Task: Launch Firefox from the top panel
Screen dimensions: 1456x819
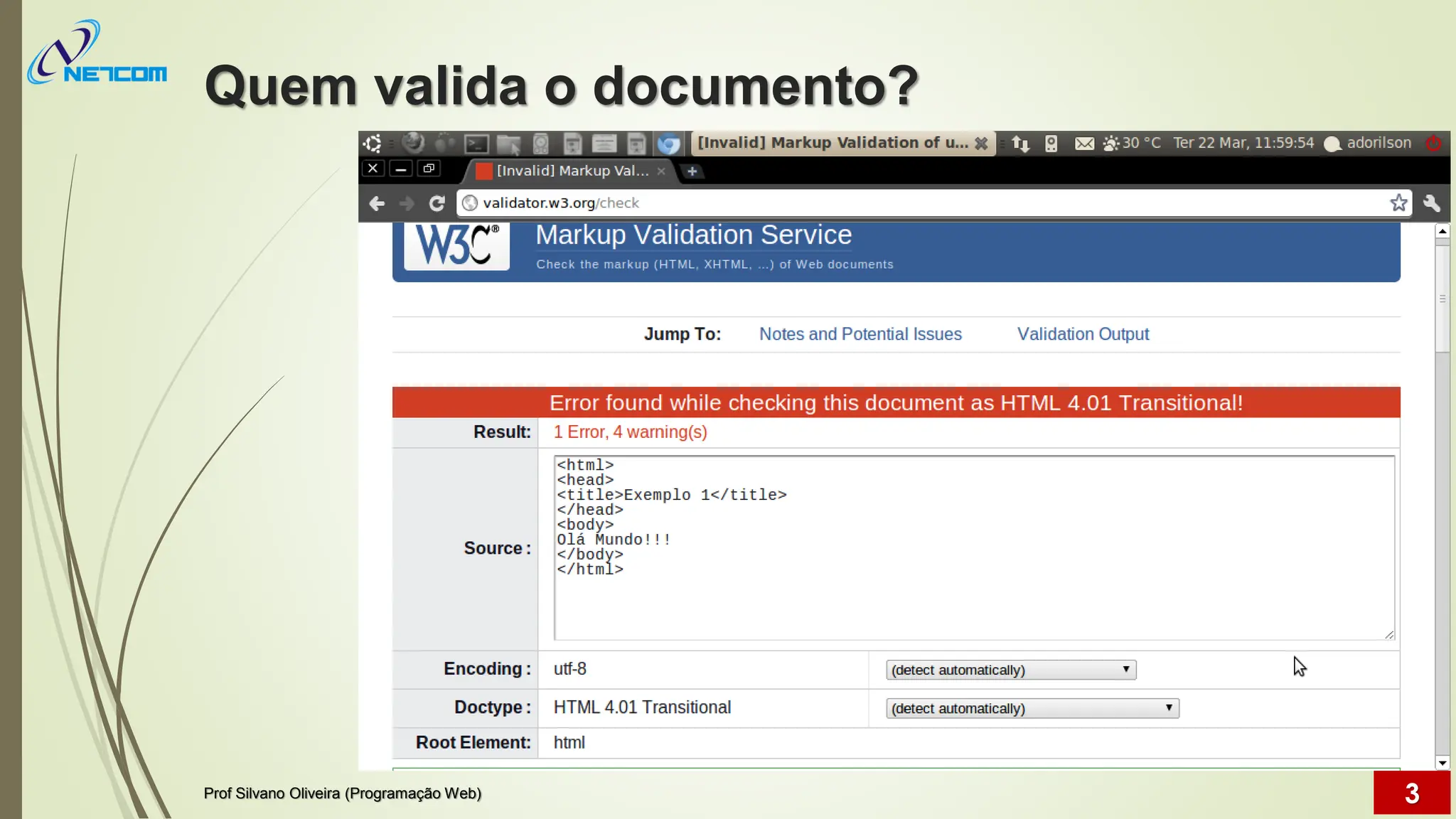Action: pos(413,144)
